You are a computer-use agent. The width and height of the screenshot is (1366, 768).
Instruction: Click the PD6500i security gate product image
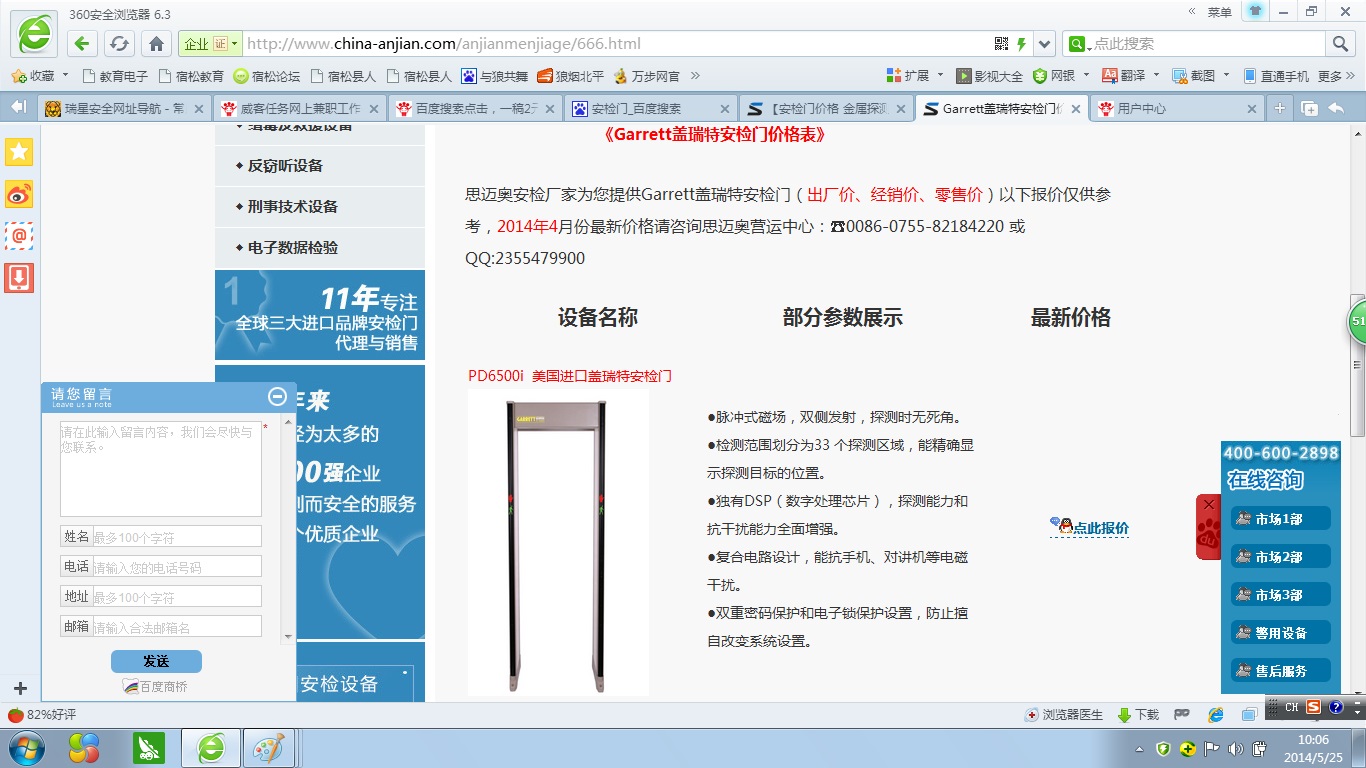point(558,542)
